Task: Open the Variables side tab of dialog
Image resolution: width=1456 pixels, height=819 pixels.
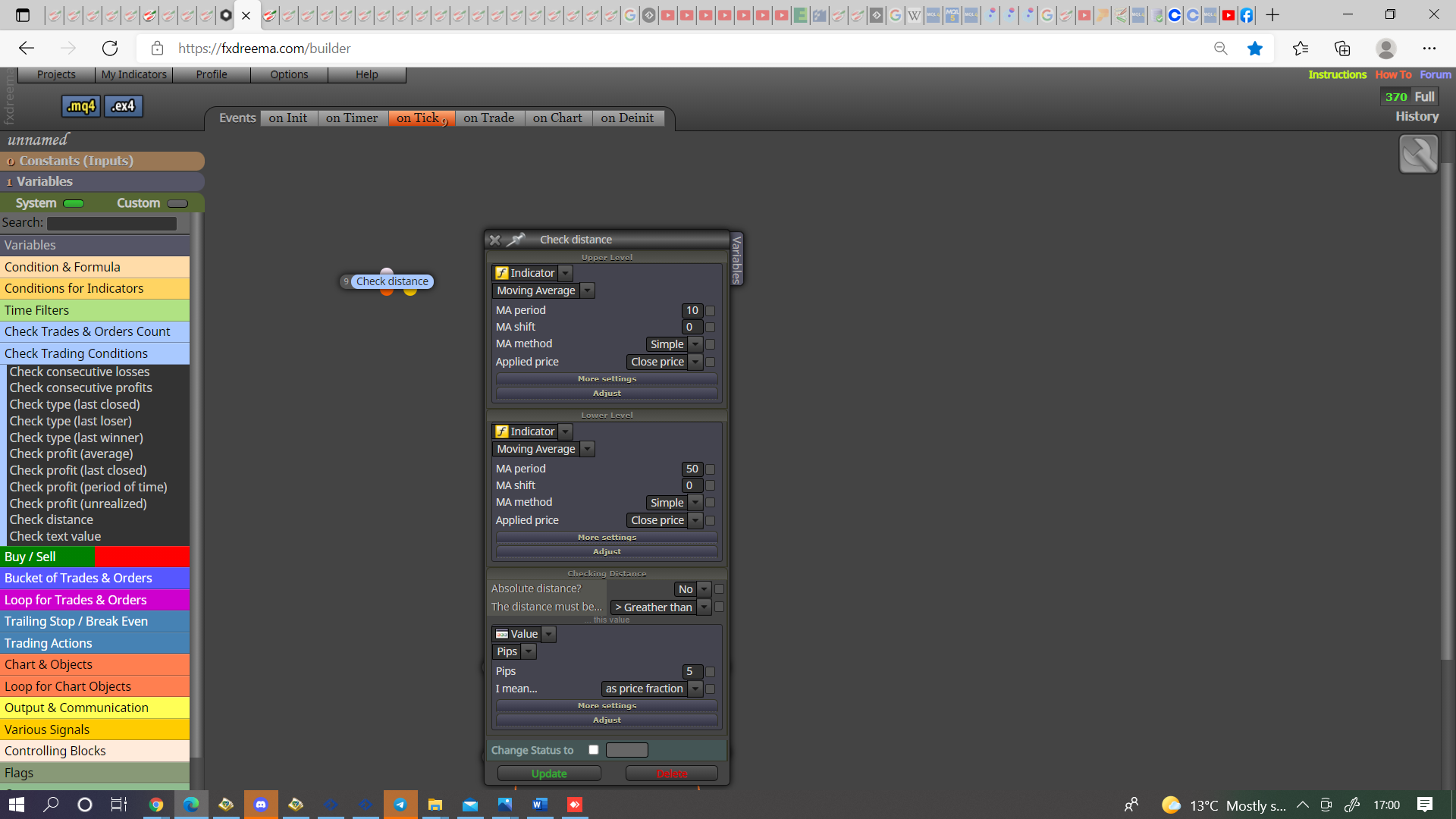Action: [x=736, y=259]
